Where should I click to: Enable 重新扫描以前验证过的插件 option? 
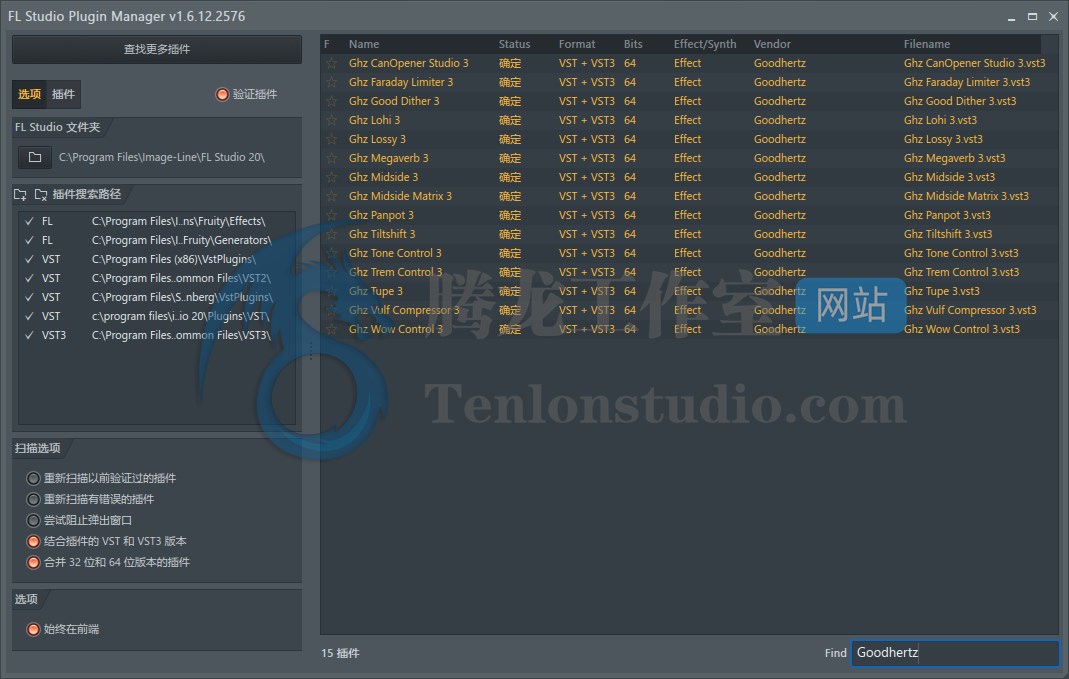click(33, 479)
